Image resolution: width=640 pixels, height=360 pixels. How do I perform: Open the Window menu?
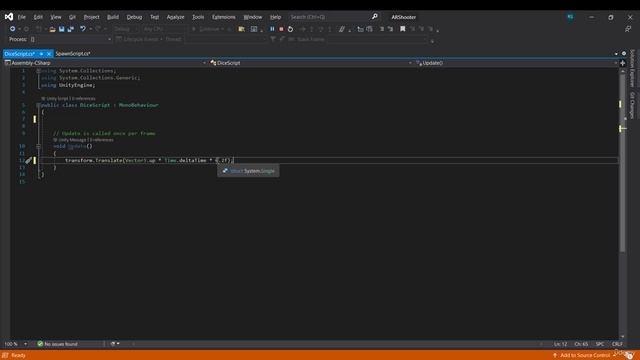click(x=253, y=17)
